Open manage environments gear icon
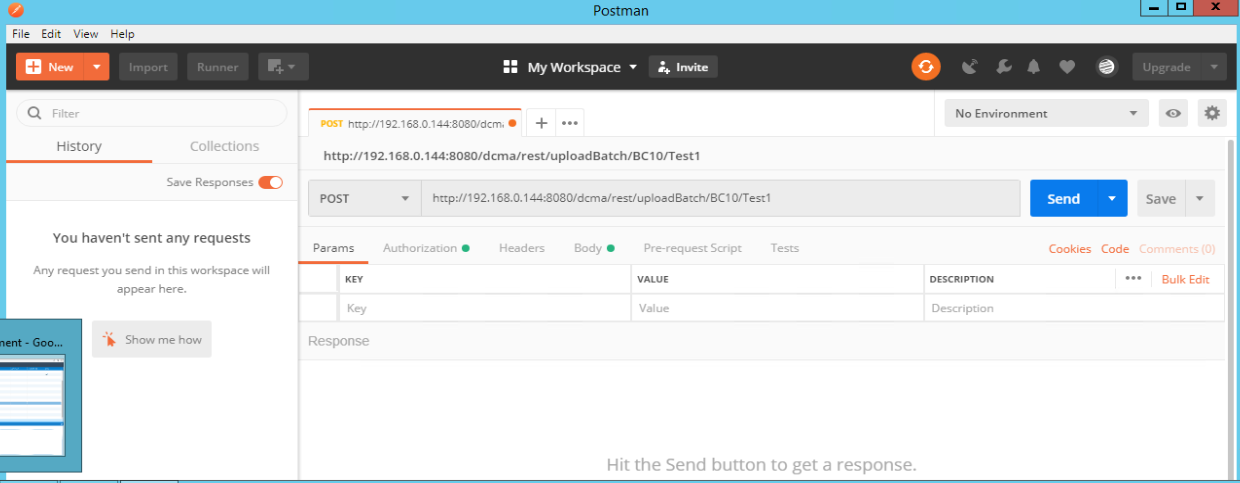 [x=1212, y=113]
